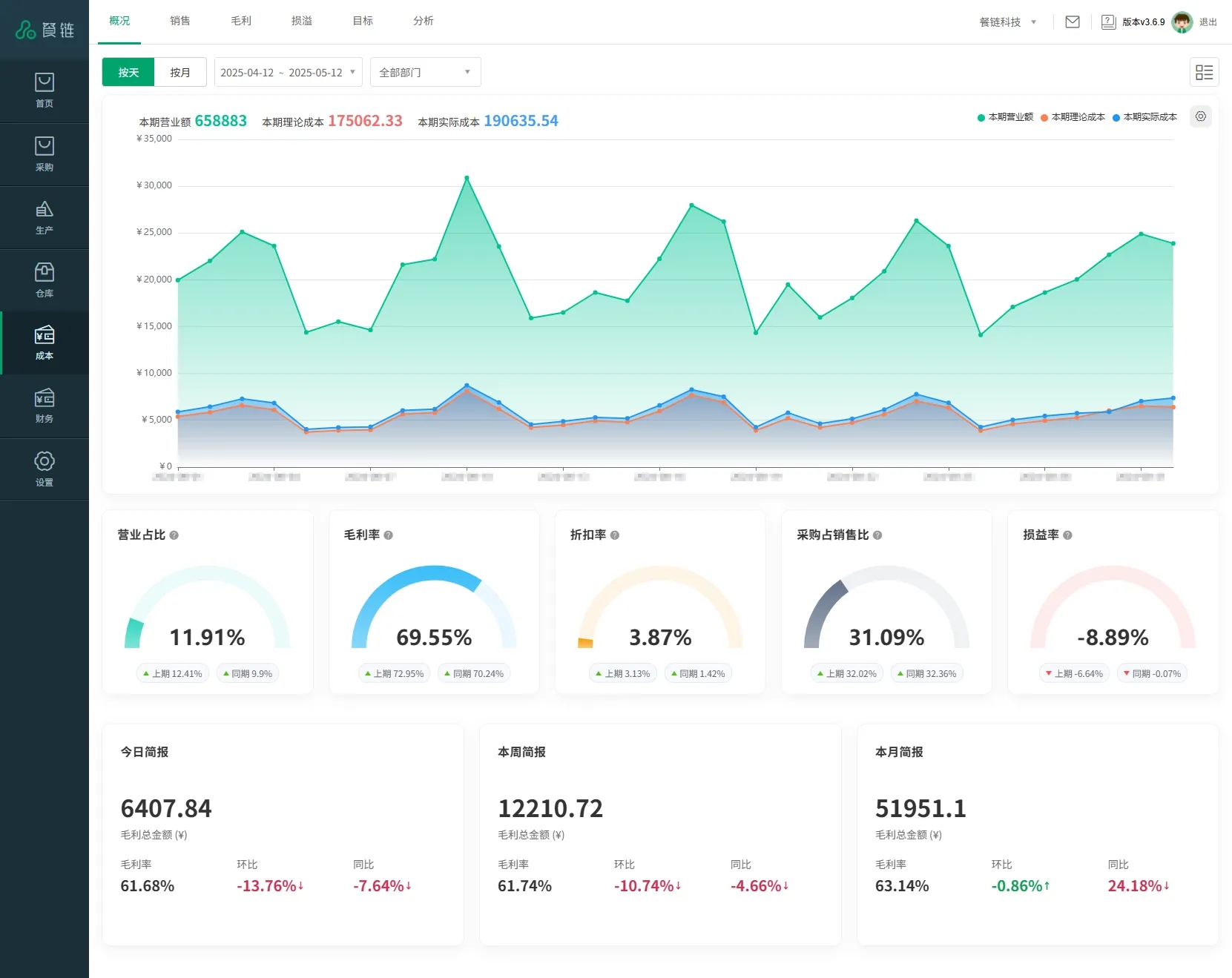Go to the 仓库 (warehouse) sidebar icon
Screen dimensions: 1232x978
click(44, 280)
